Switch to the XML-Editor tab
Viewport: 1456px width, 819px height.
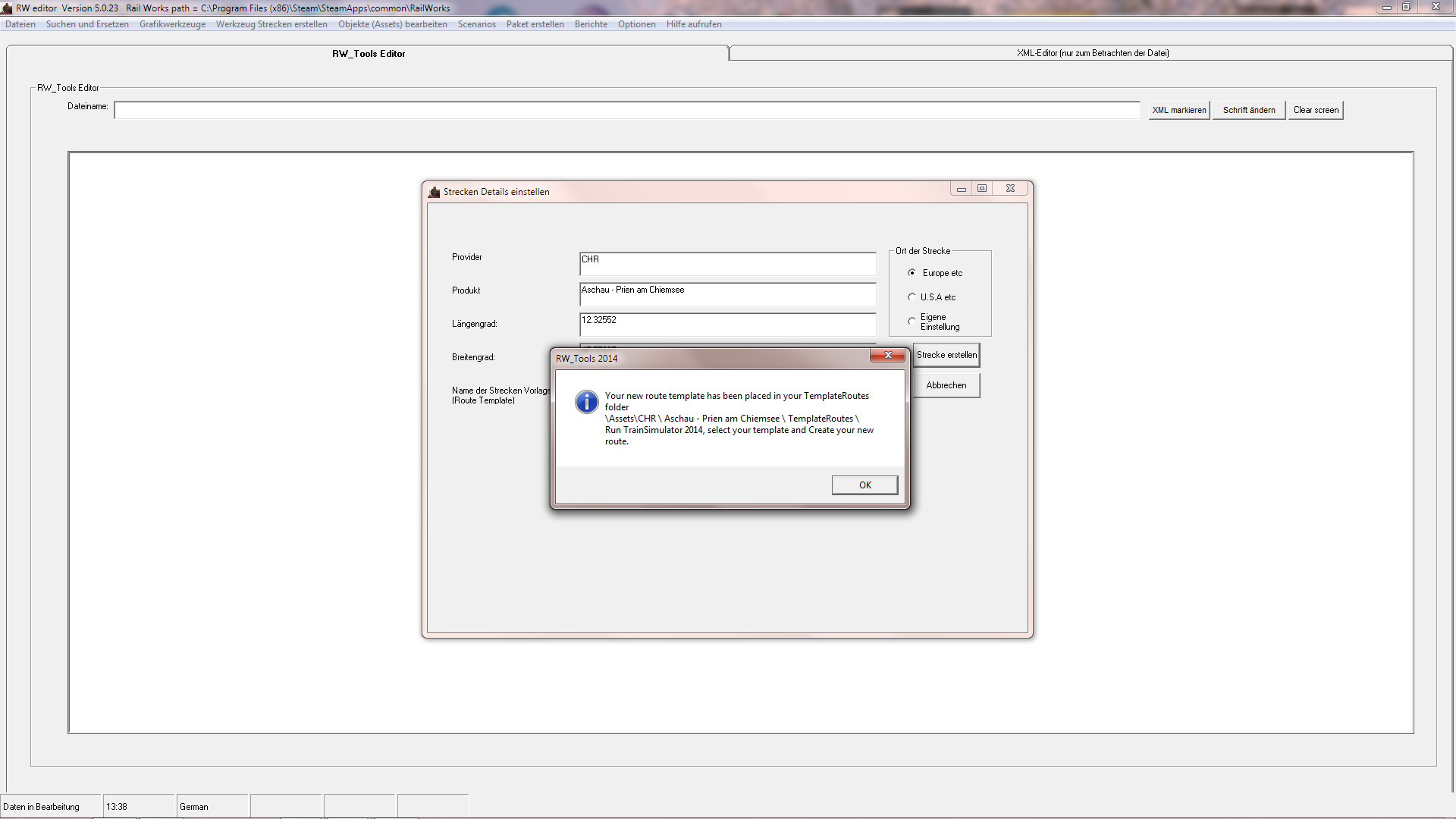tap(1092, 53)
